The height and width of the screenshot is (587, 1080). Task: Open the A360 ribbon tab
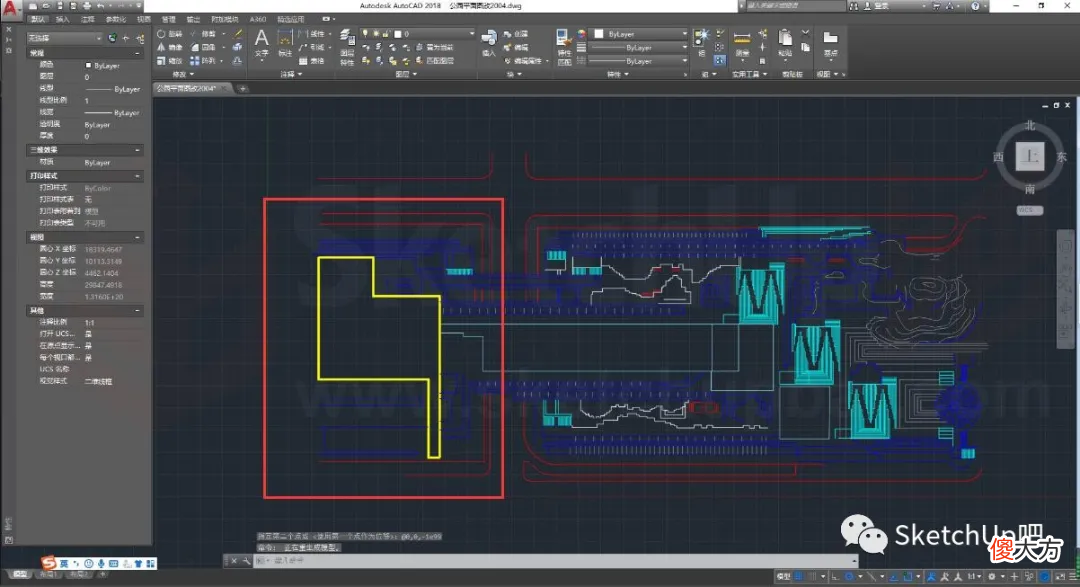click(x=258, y=19)
